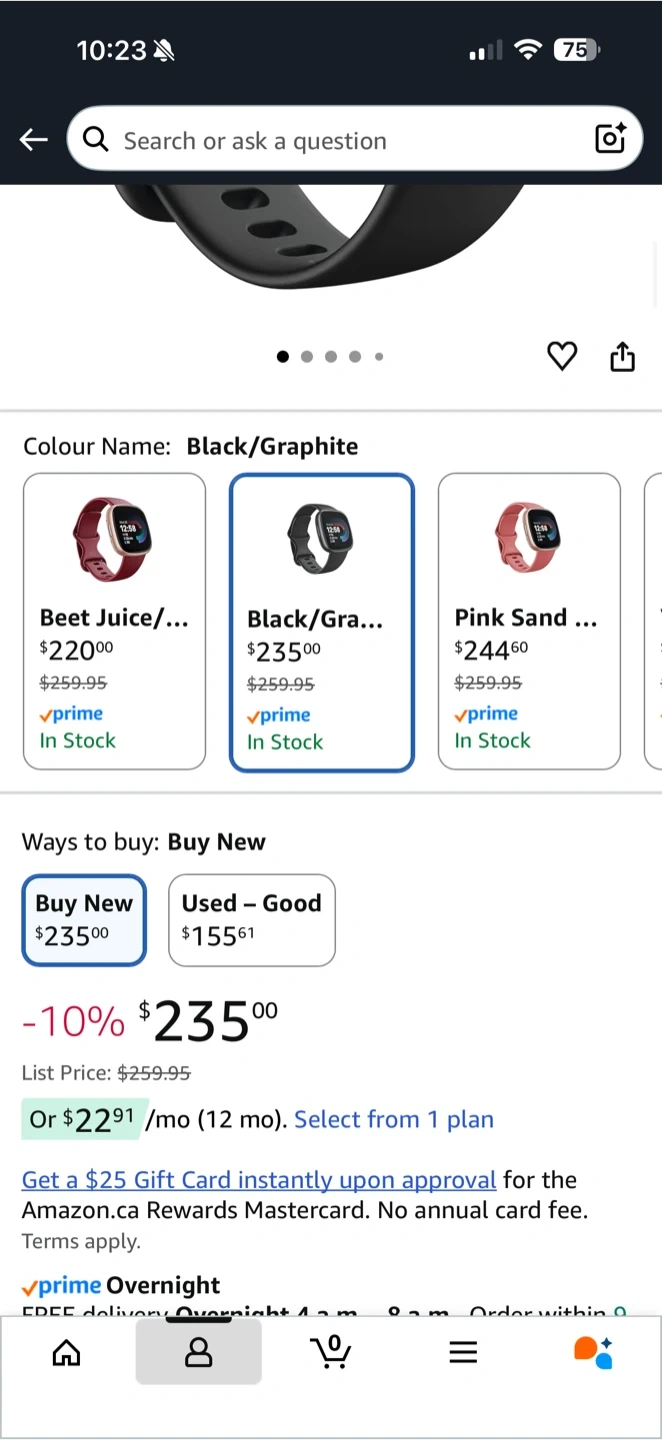Open the $25 Gift Card offer link
The width and height of the screenshot is (662, 1440).
pos(259,1180)
